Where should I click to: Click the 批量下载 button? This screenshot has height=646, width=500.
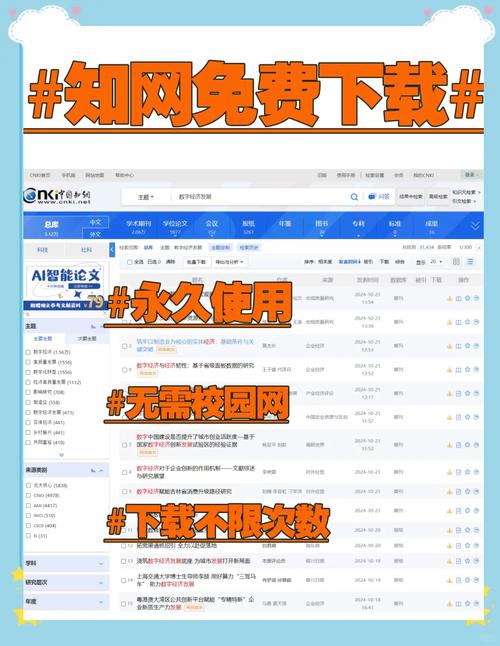196,262
